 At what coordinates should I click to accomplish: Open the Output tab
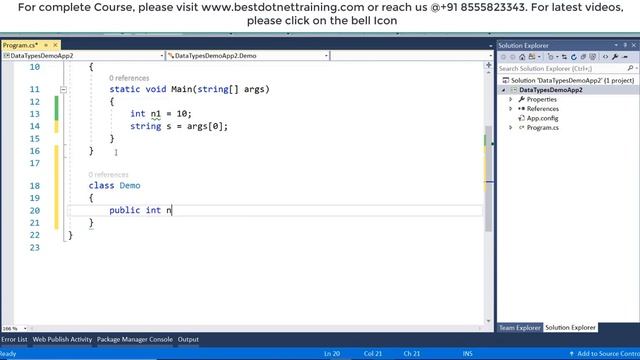188,339
